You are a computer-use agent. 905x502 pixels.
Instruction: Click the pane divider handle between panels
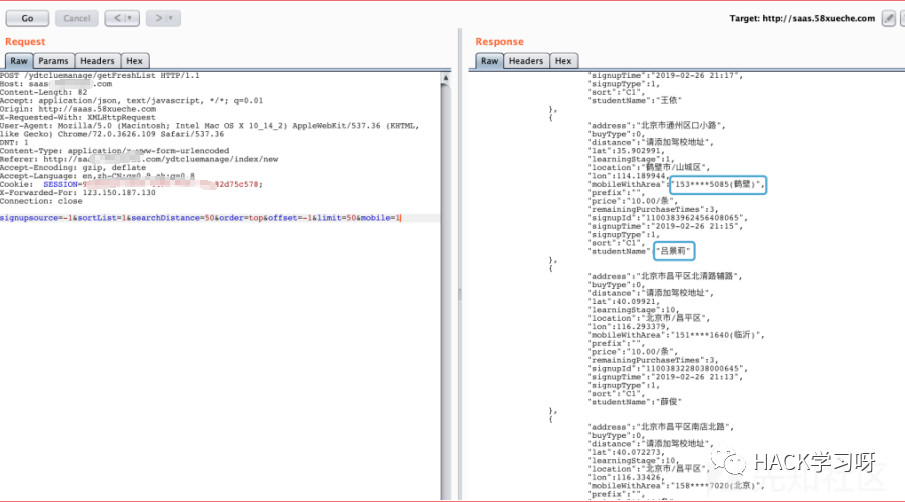click(459, 294)
